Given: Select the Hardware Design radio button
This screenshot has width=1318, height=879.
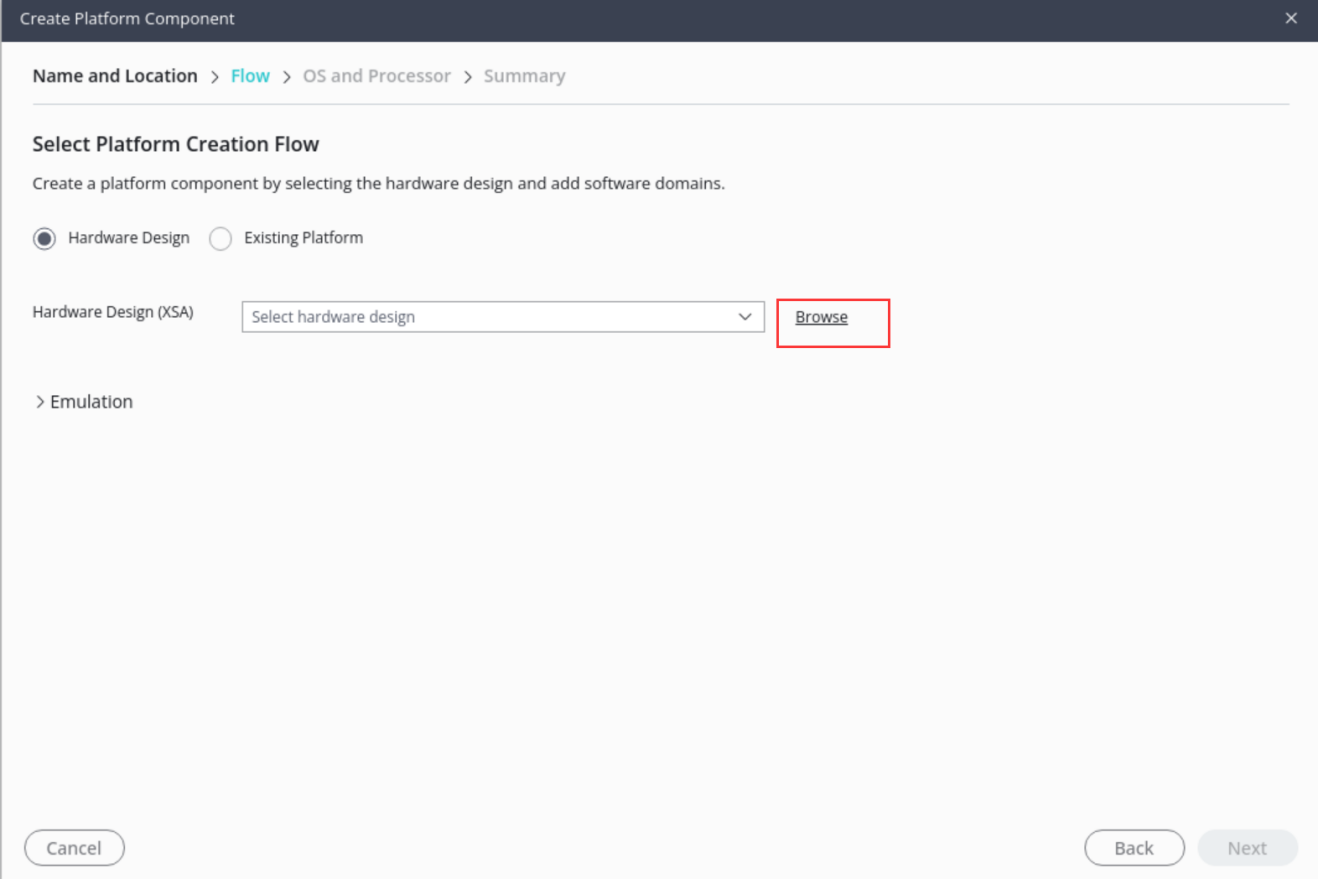Looking at the screenshot, I should [44, 239].
